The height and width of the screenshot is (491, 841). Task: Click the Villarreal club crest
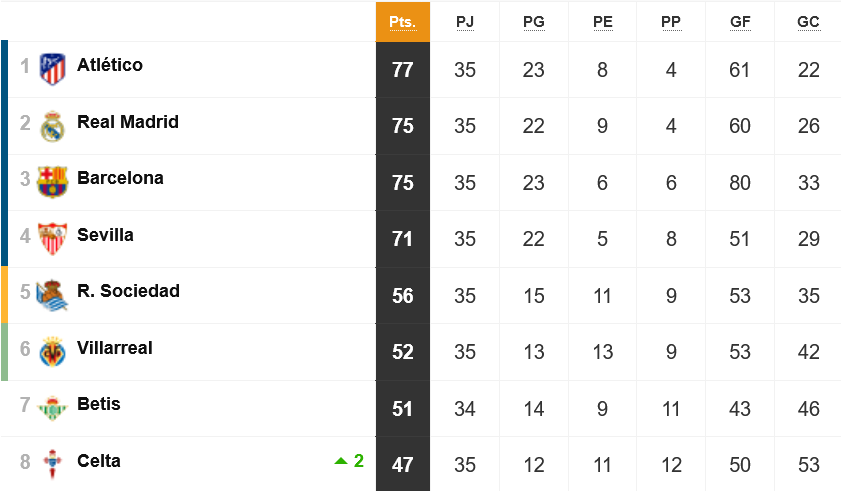[53, 351]
